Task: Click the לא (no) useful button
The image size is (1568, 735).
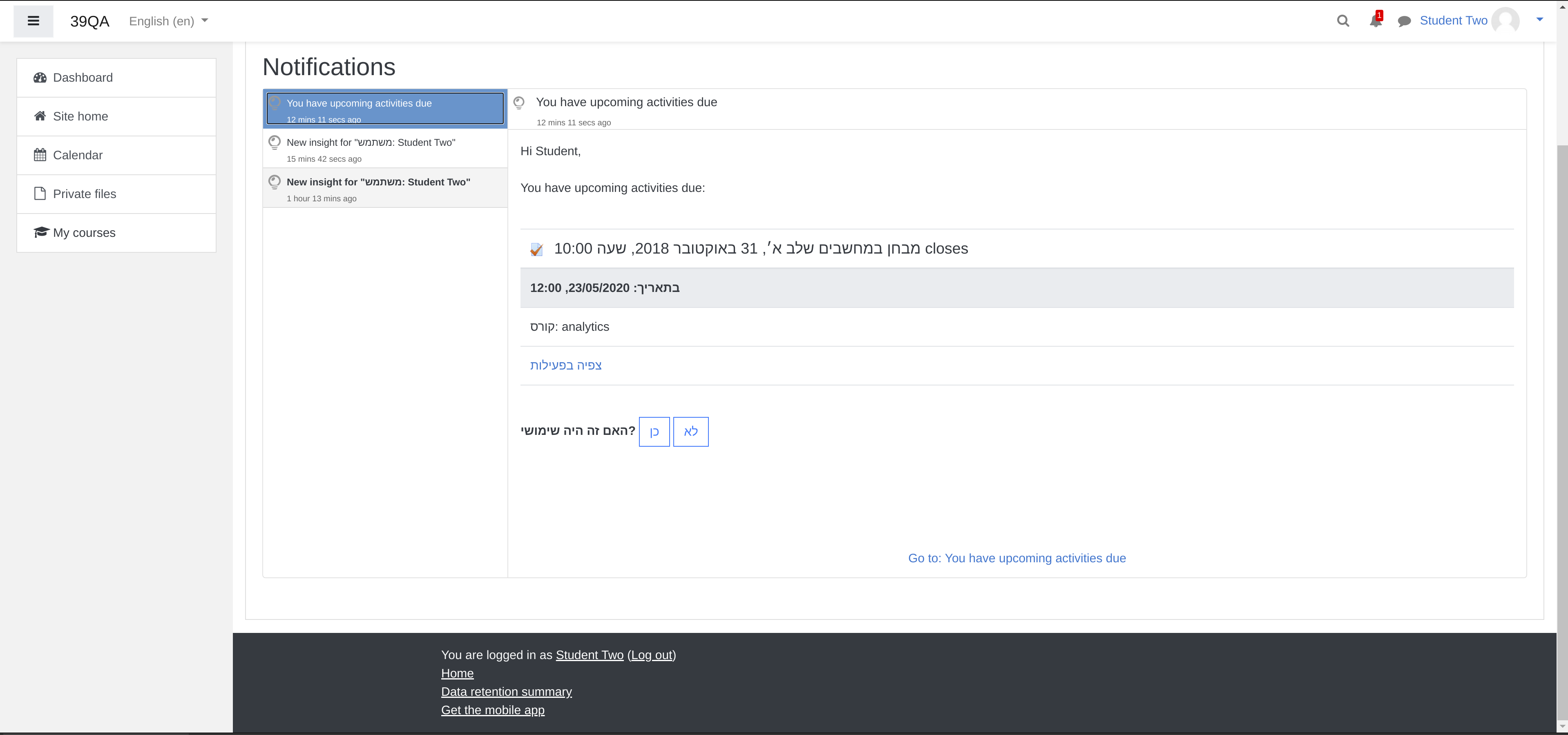Action: (691, 432)
